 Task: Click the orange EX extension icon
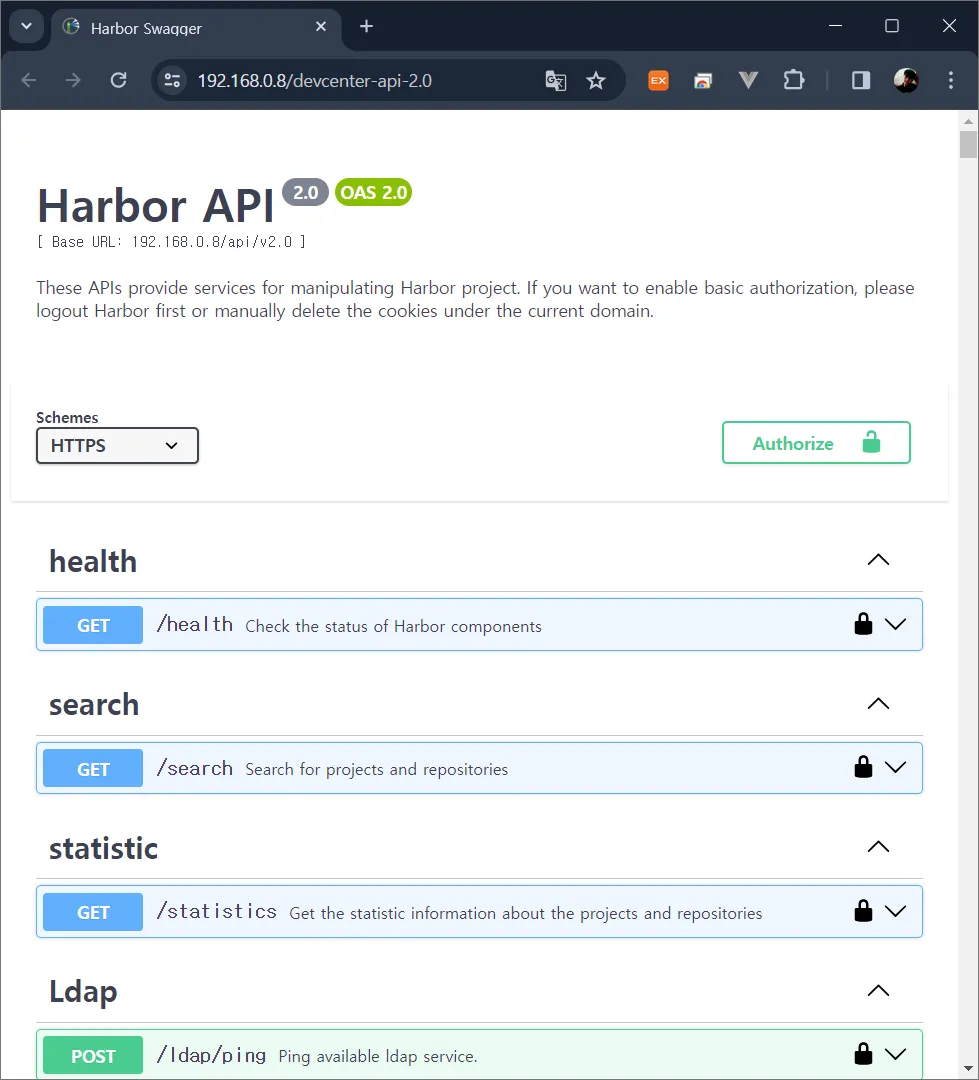coord(659,81)
